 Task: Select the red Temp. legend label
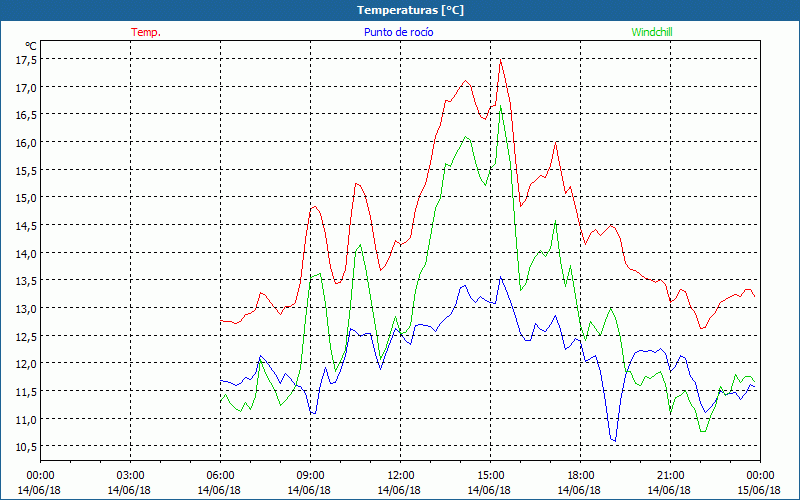click(x=146, y=32)
